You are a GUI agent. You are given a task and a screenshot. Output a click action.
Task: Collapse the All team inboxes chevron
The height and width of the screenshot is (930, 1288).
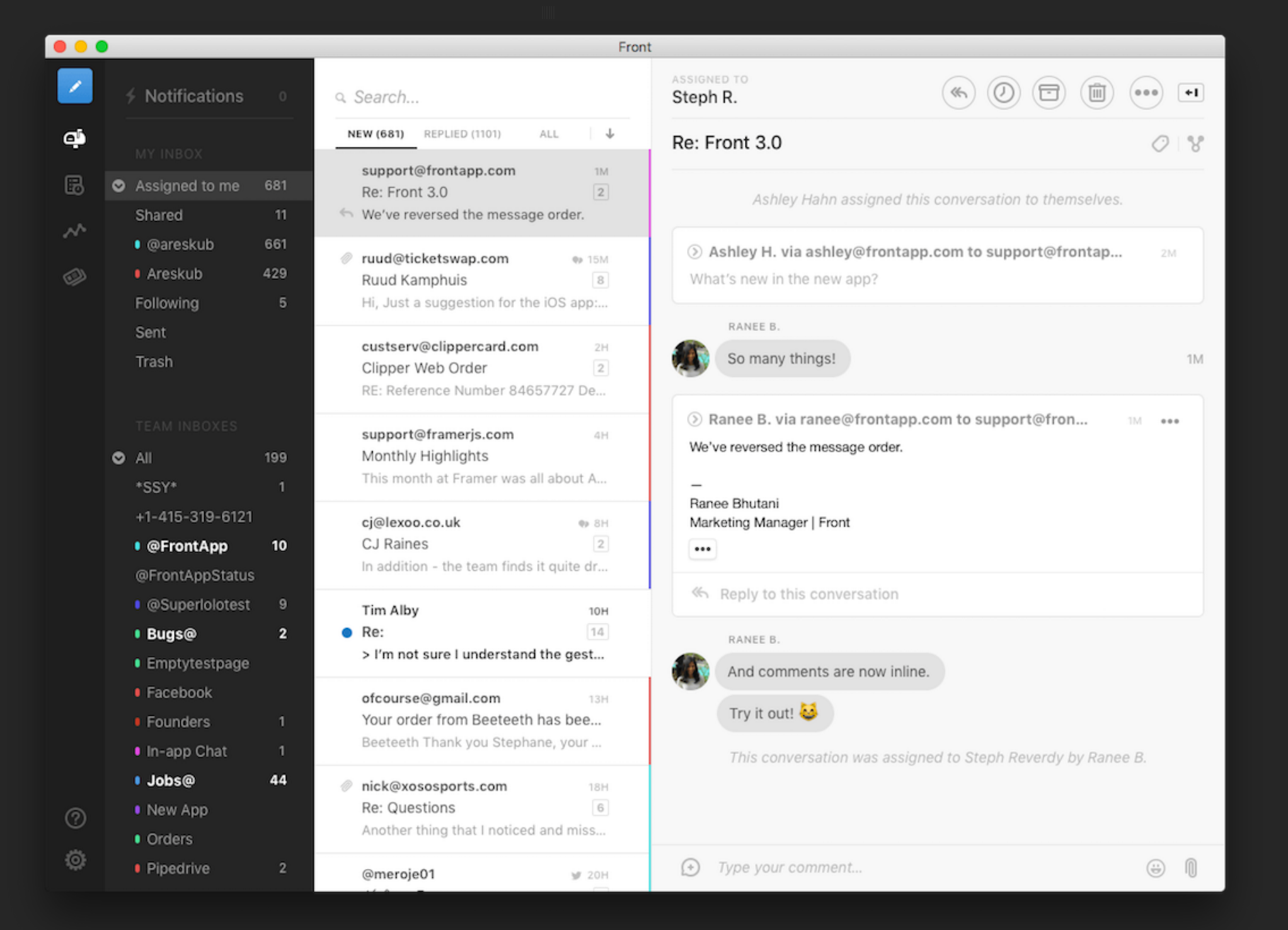[118, 458]
